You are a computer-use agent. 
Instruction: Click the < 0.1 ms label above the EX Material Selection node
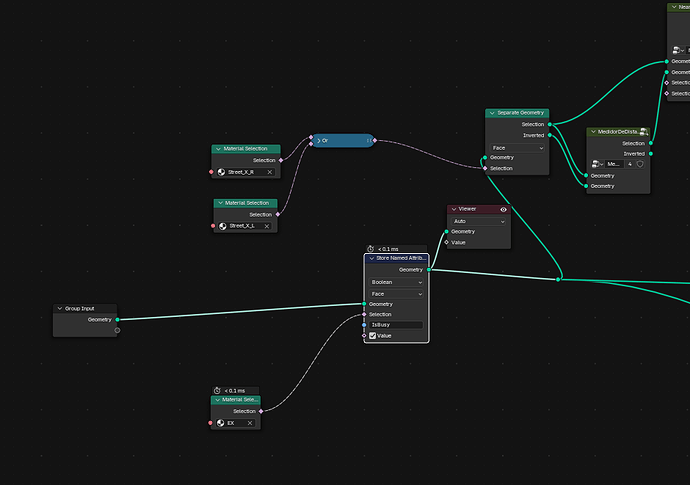coord(235,391)
